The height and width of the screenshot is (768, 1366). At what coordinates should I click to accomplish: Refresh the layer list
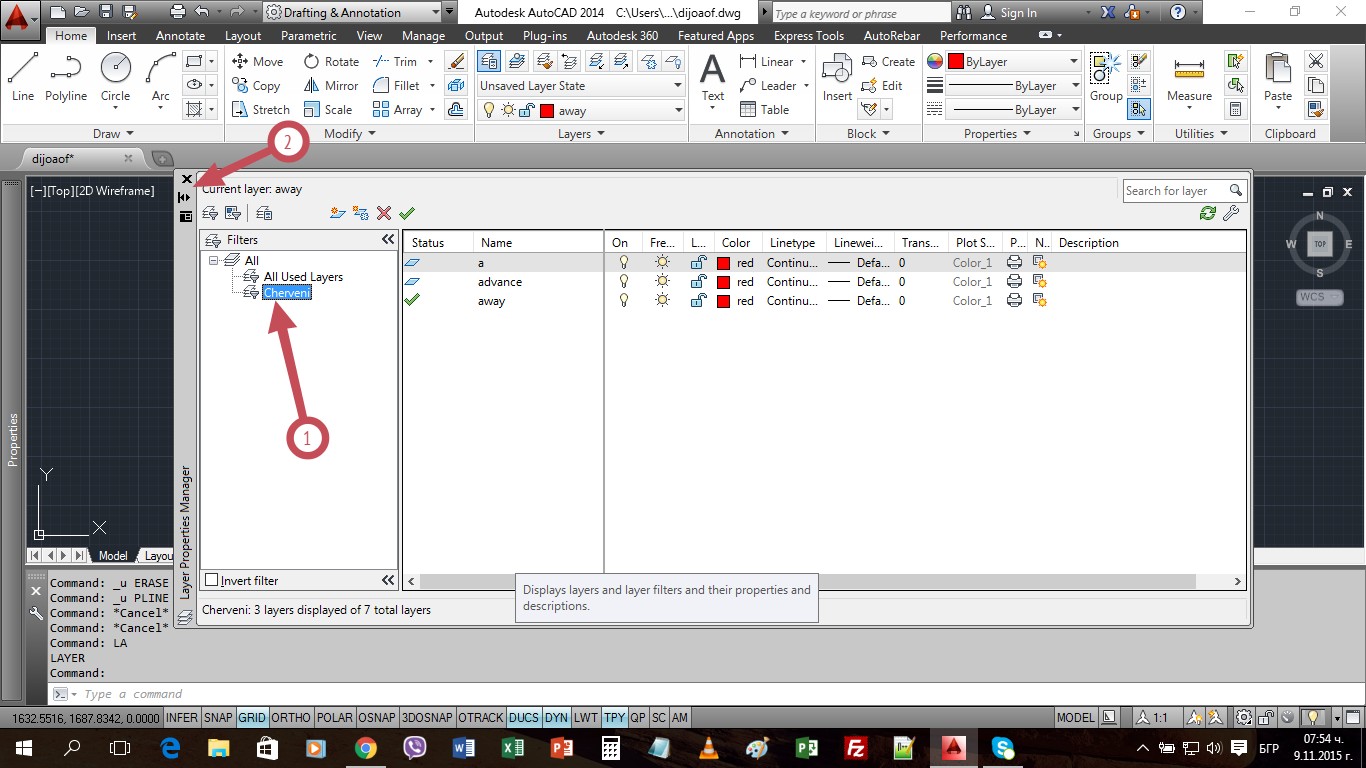1208,213
